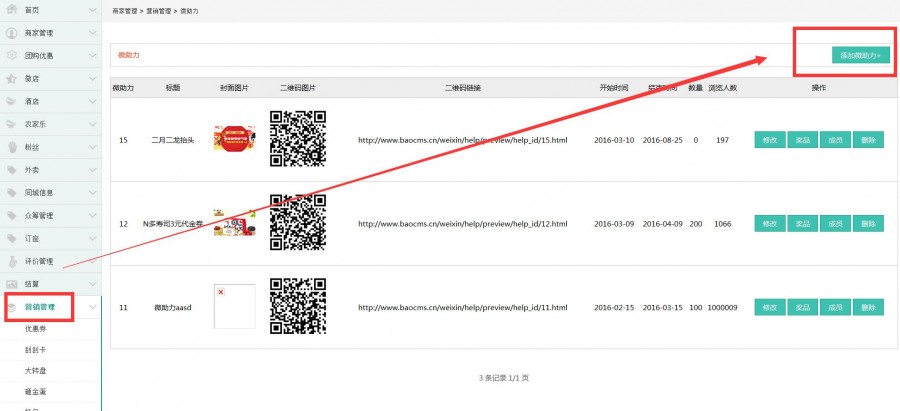Open the 大转盘 submenu item

point(36,371)
